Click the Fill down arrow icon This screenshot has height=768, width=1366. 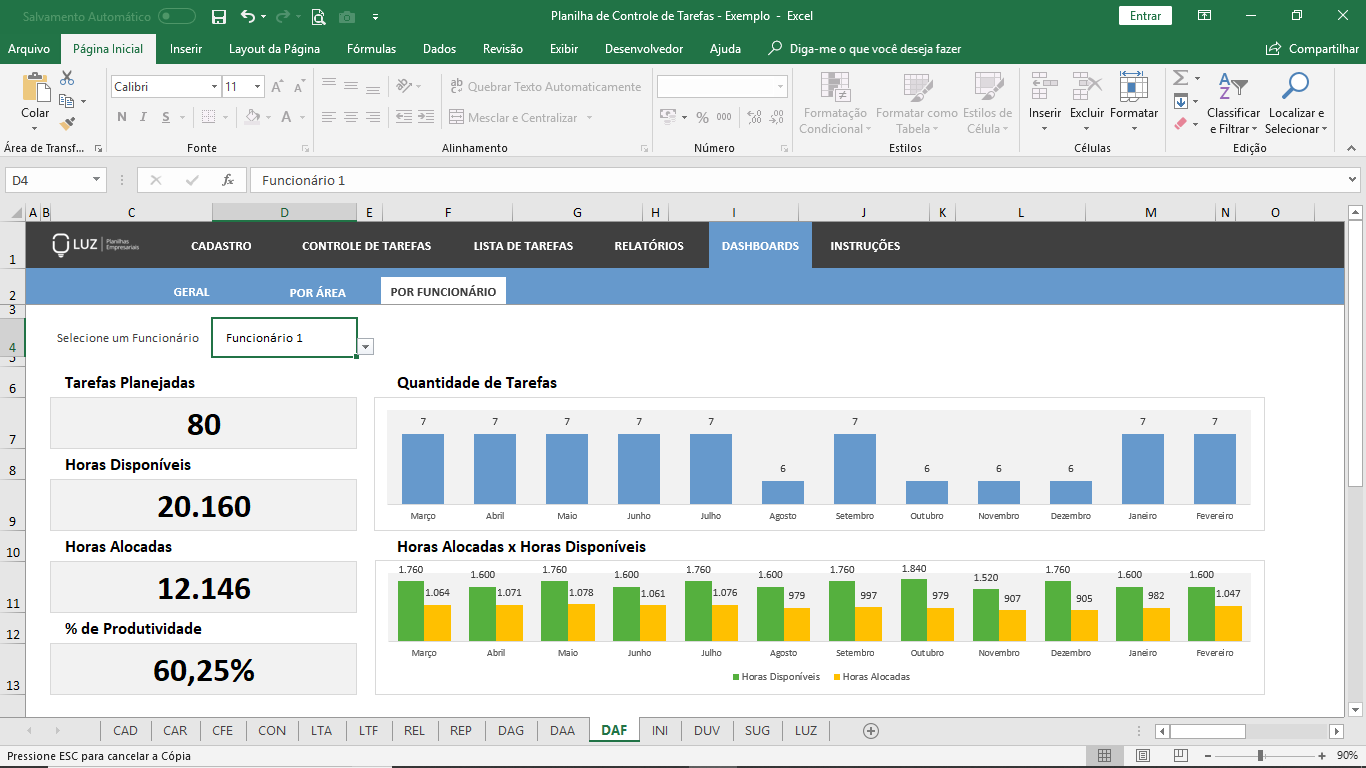click(x=1180, y=101)
